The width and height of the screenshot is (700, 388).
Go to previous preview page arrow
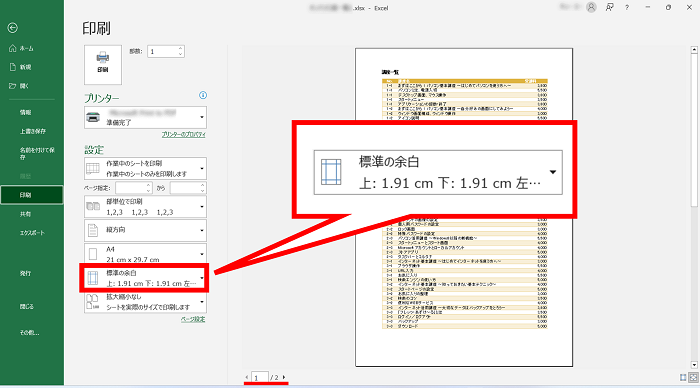[247, 377]
